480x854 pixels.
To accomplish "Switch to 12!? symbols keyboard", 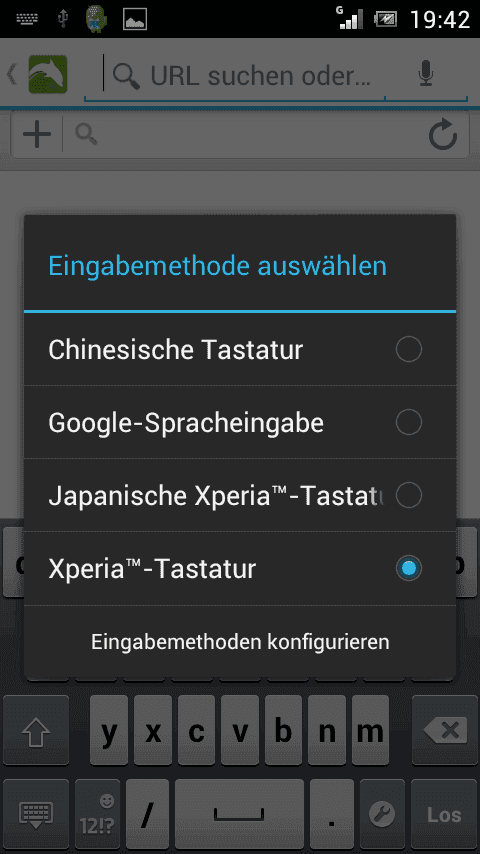I will point(97,815).
